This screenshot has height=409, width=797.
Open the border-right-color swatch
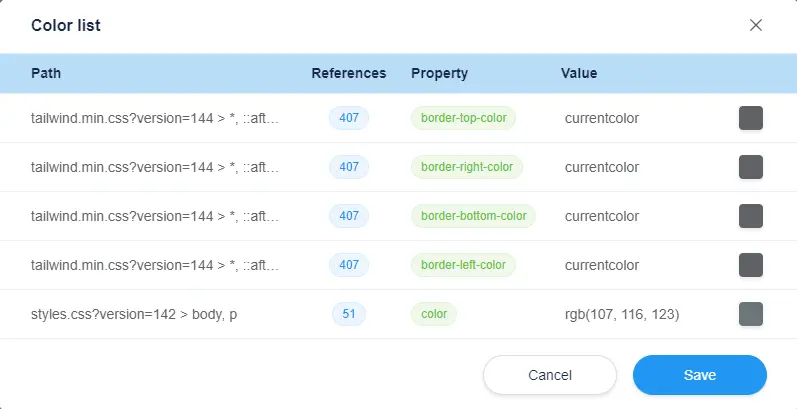(750, 167)
